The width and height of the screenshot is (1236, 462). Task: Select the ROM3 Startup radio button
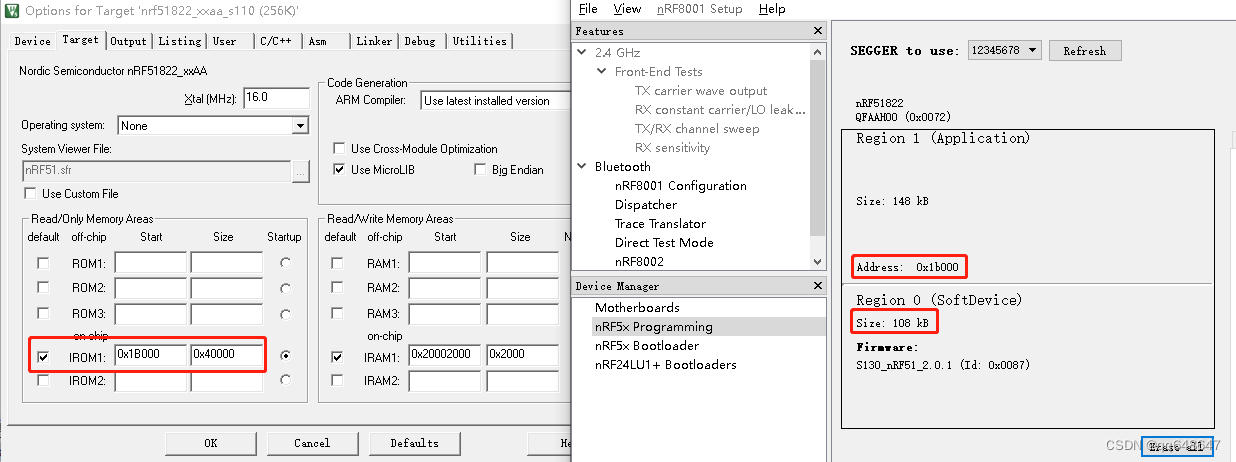coord(287,312)
